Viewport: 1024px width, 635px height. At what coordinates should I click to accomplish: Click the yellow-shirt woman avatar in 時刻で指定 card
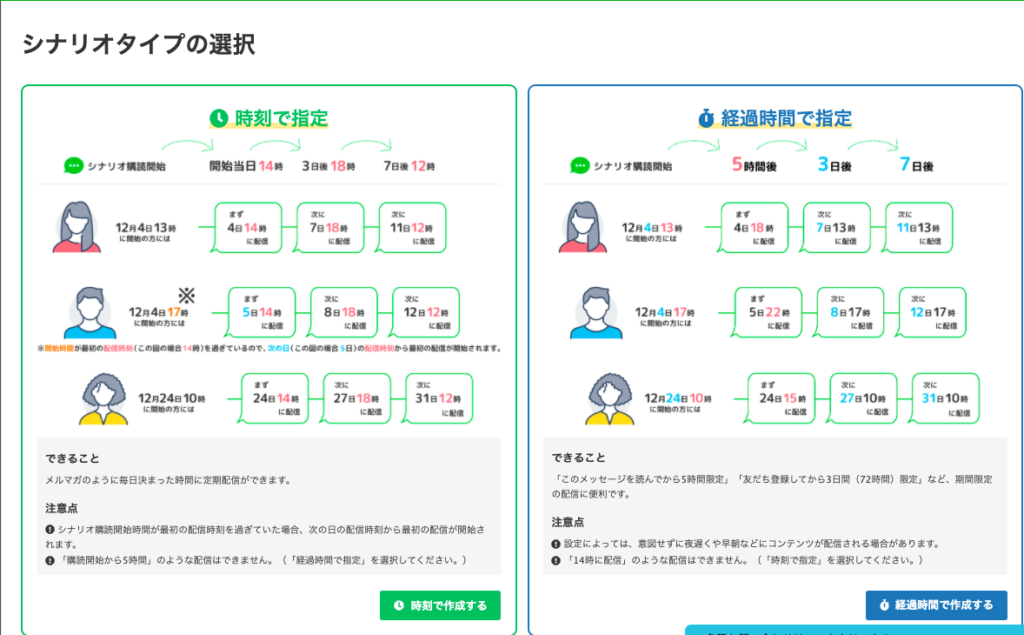coord(104,398)
